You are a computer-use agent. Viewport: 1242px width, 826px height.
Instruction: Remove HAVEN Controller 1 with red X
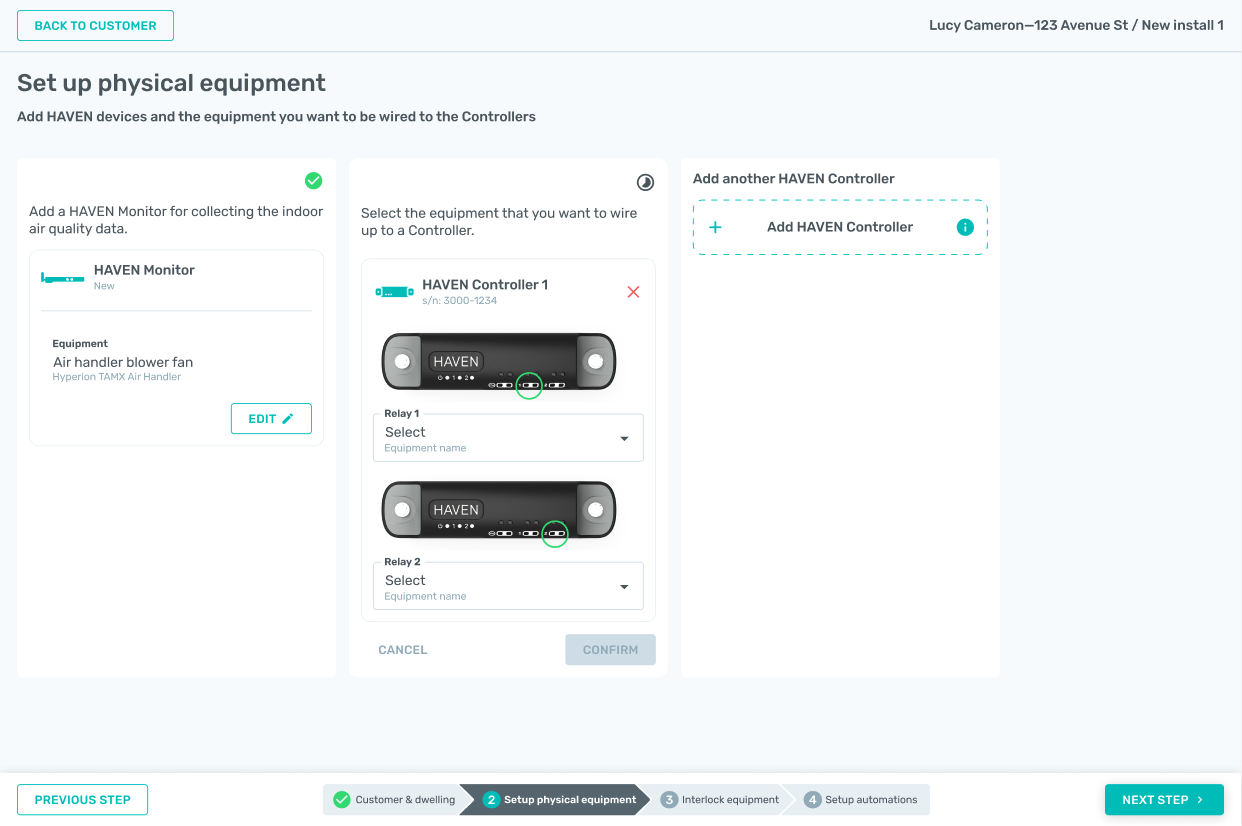[633, 292]
